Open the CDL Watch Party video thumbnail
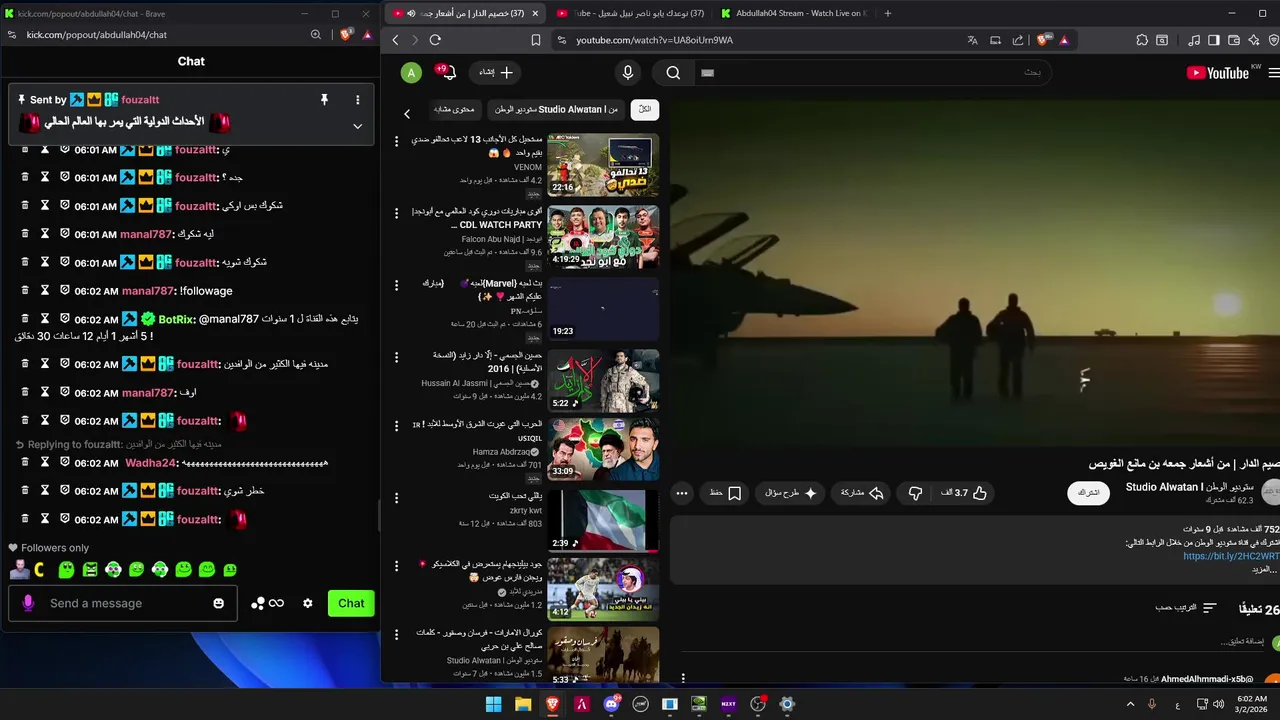This screenshot has height=720, width=1280. [603, 237]
